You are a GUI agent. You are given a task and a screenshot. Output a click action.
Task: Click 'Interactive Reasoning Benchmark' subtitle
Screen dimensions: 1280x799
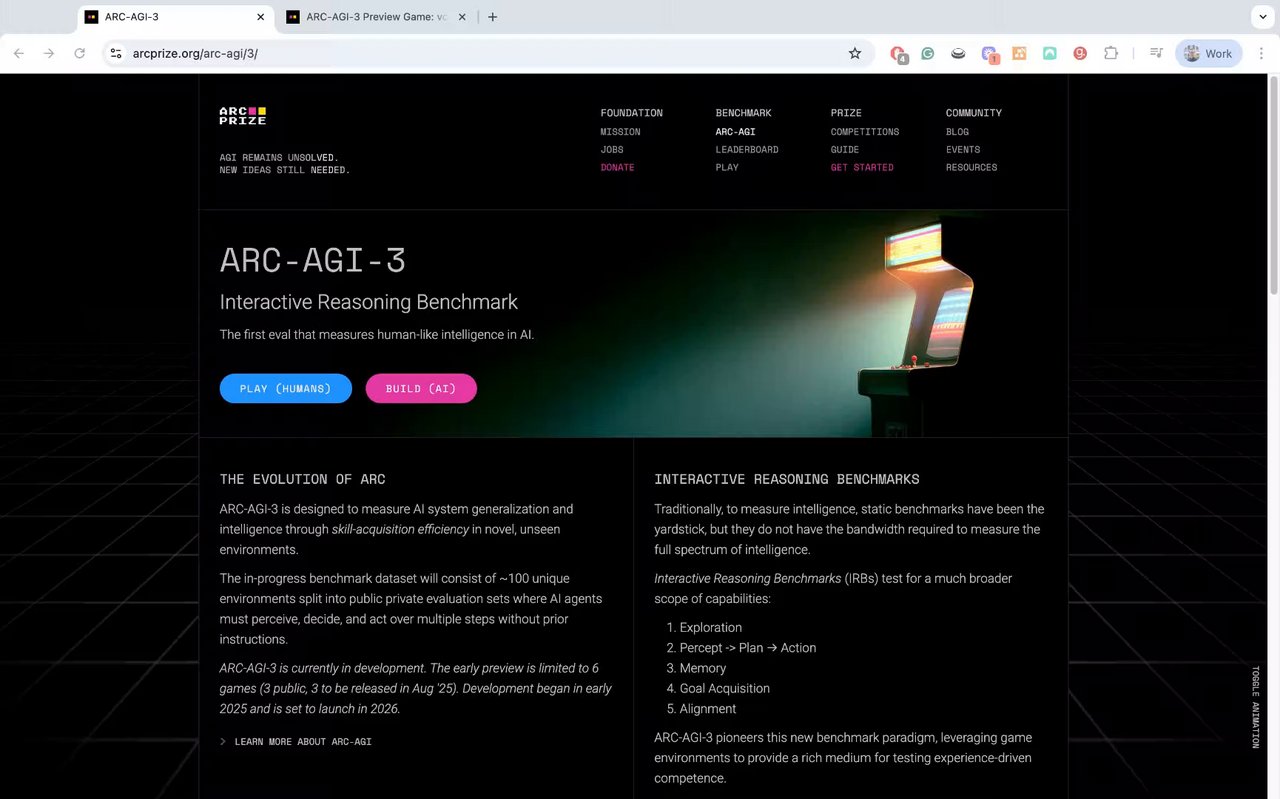pos(369,302)
